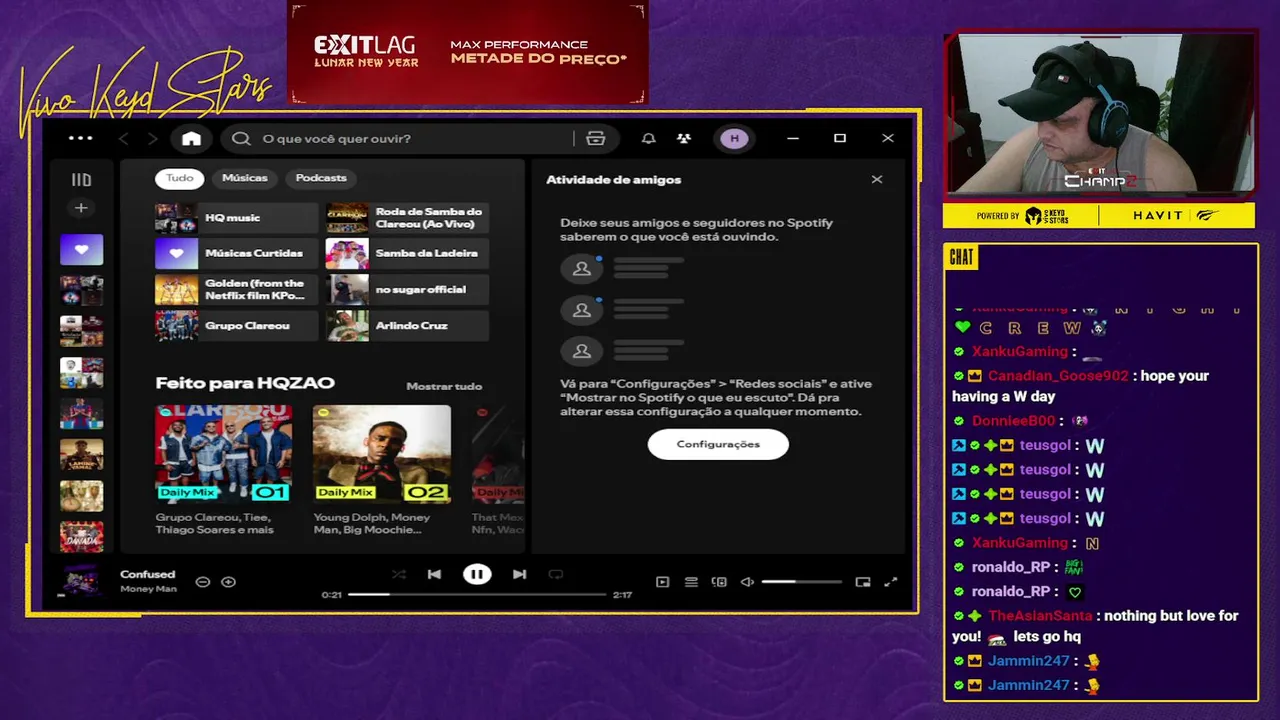Open Arlindo Cruz shortcut

[407, 325]
